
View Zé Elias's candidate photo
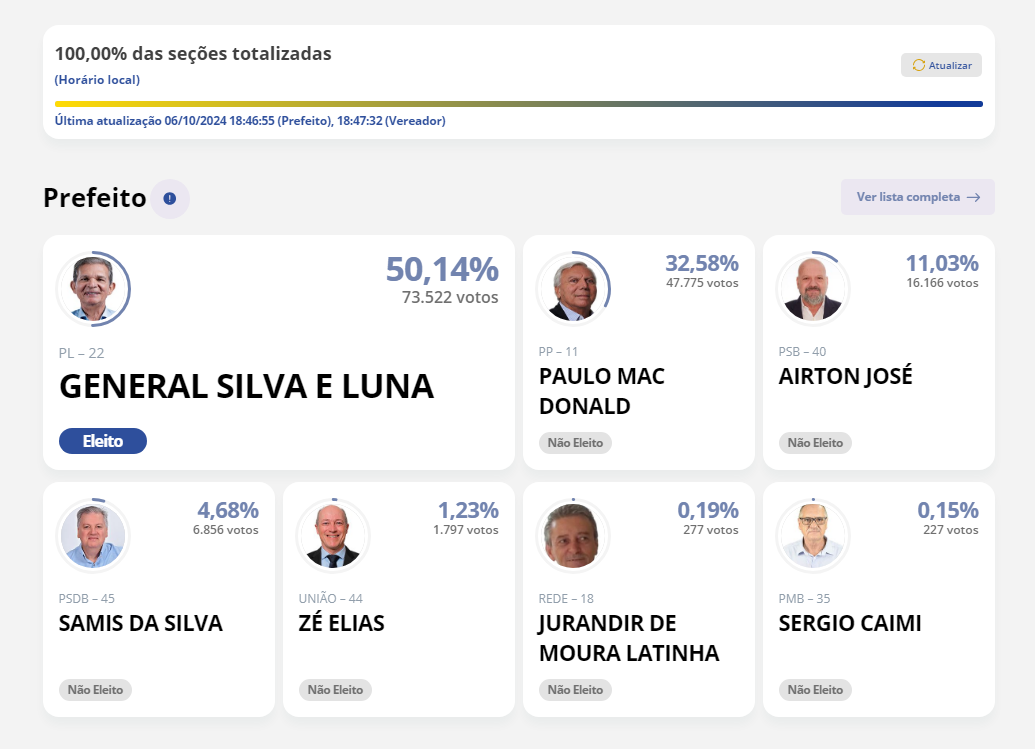pos(333,535)
